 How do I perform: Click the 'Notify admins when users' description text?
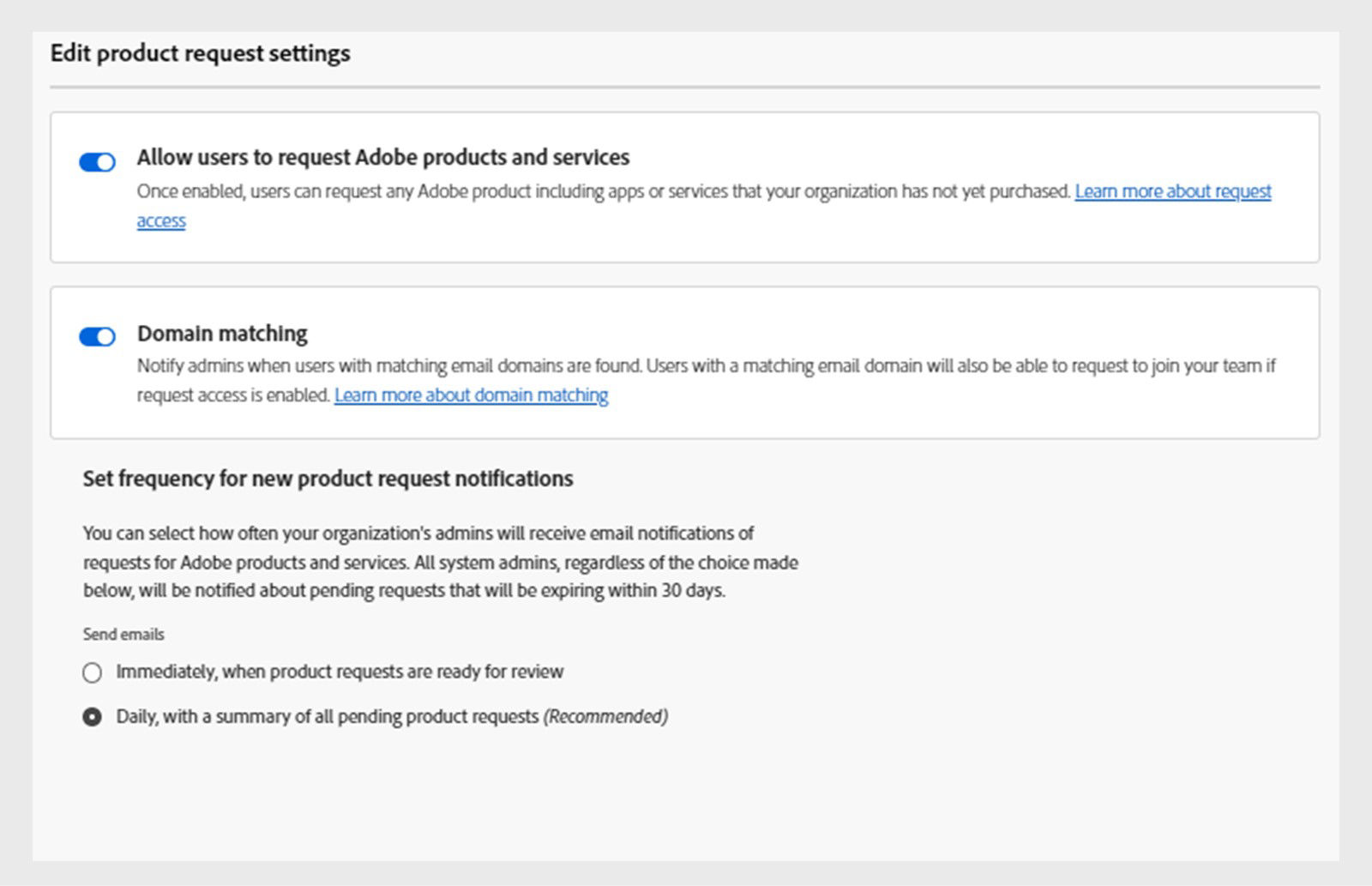[707, 381]
